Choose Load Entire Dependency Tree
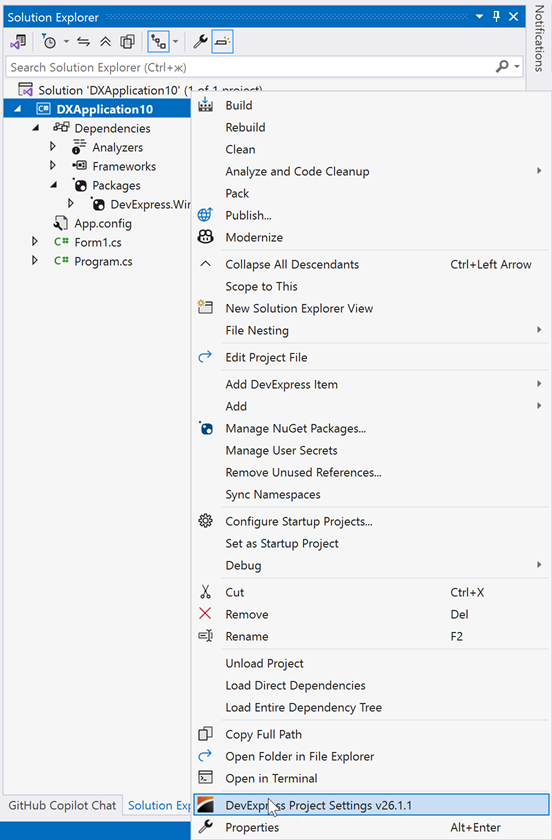Viewport: 552px width, 840px height. 303,707
